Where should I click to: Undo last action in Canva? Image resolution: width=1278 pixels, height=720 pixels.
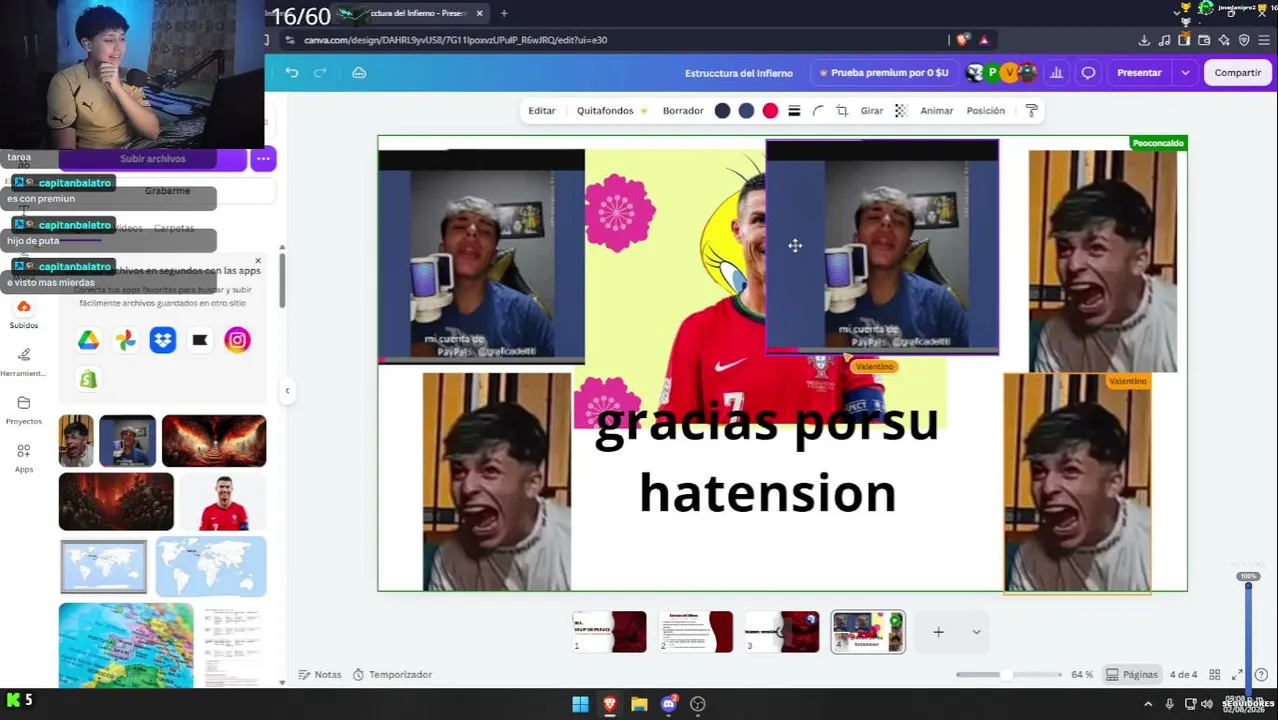(292, 73)
